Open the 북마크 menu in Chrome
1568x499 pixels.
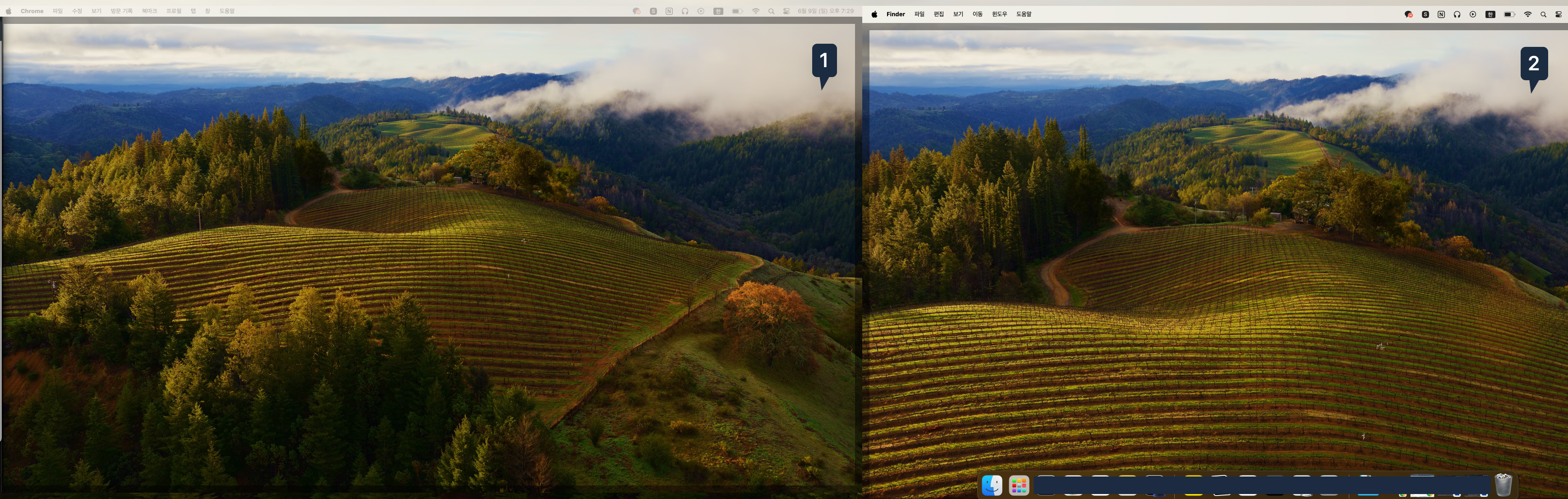point(149,11)
